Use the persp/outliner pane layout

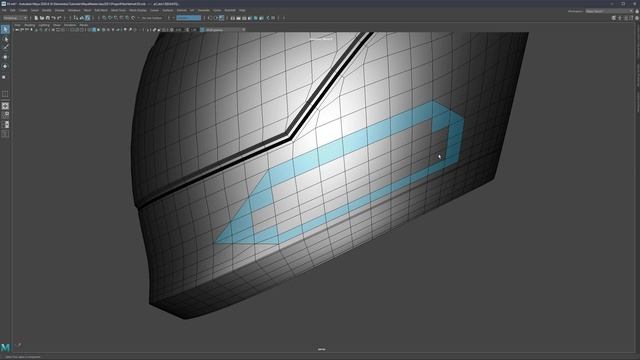tap(5, 124)
